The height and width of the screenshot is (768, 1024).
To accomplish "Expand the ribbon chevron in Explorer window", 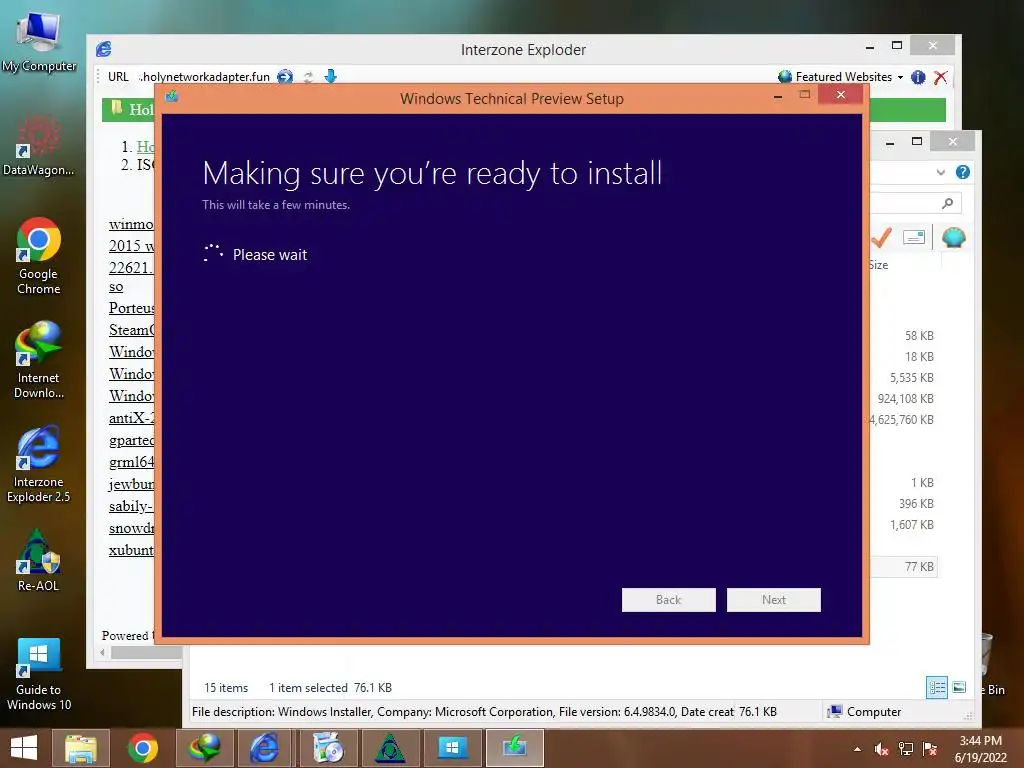I will click(940, 172).
